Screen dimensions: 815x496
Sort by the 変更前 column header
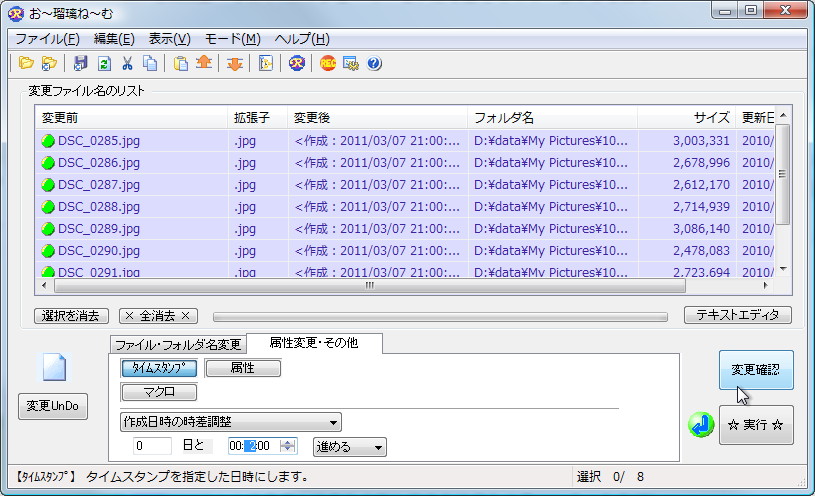coord(131,118)
